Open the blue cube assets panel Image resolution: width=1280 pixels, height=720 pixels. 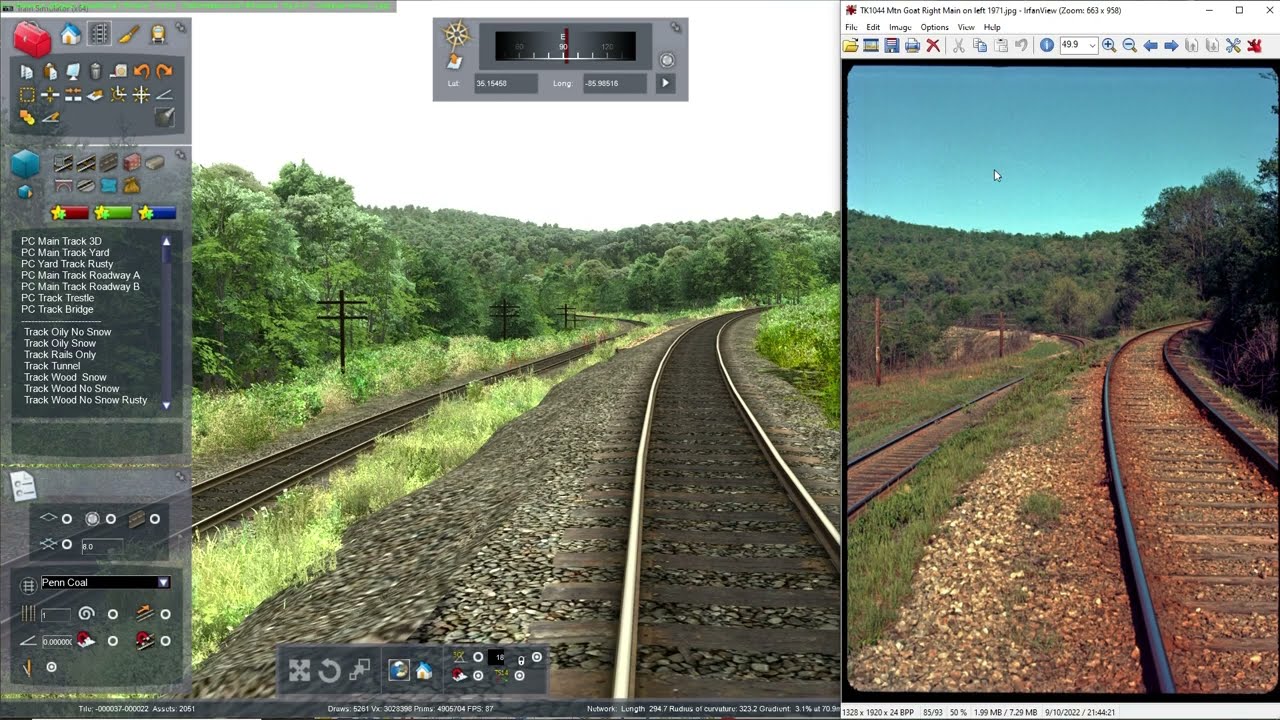[25, 163]
